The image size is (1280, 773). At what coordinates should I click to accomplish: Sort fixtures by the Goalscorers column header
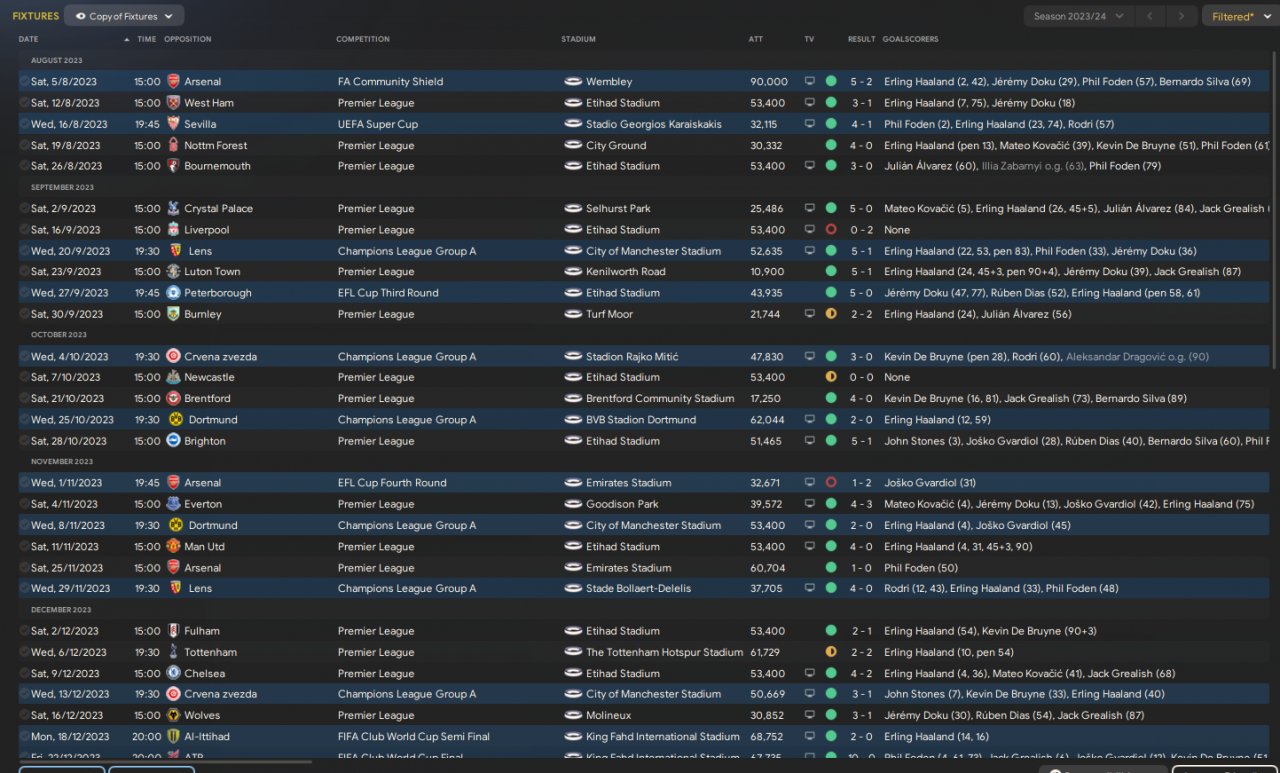pyautogui.click(x=911, y=40)
